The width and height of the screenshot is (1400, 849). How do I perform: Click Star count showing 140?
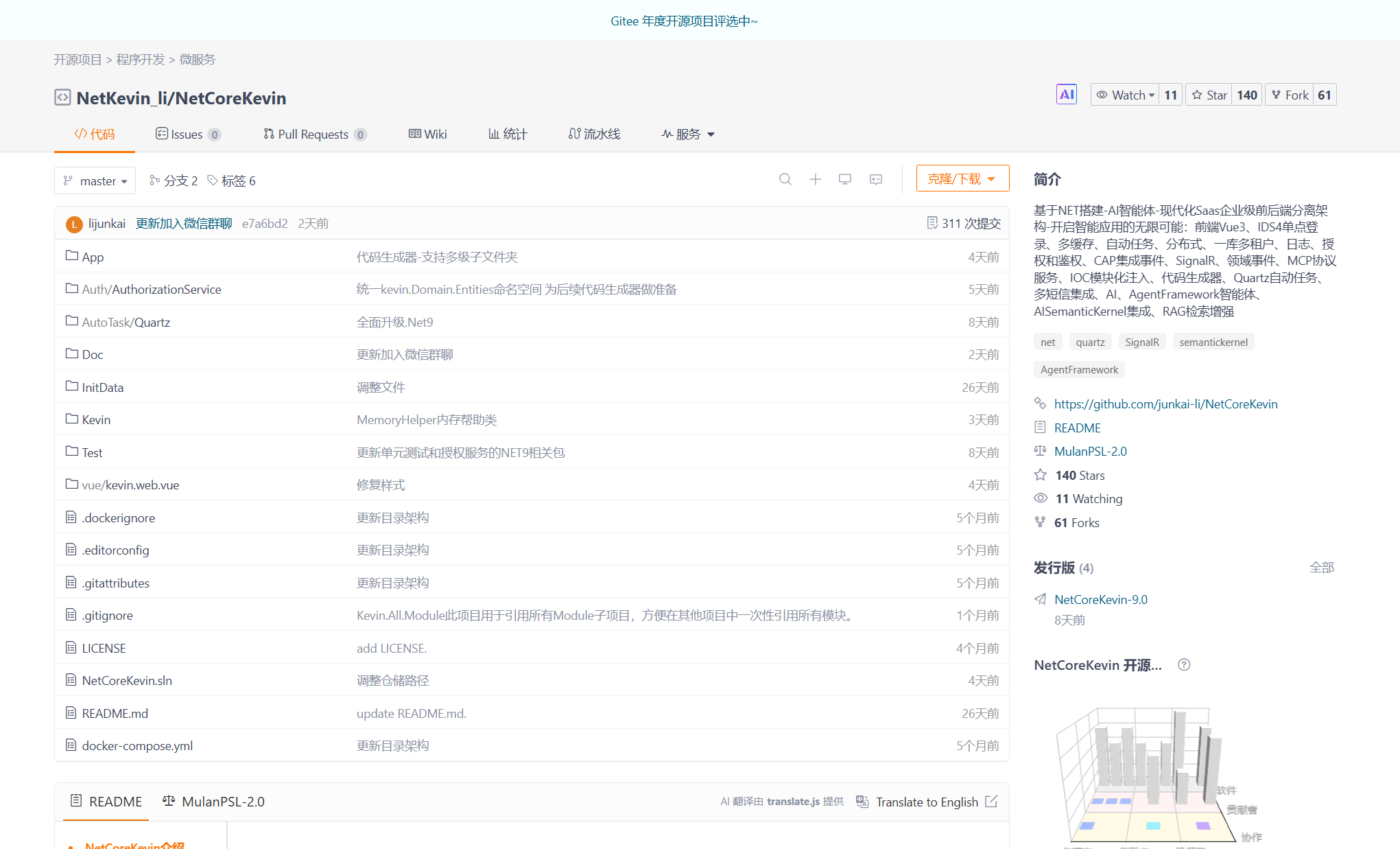coord(1247,94)
